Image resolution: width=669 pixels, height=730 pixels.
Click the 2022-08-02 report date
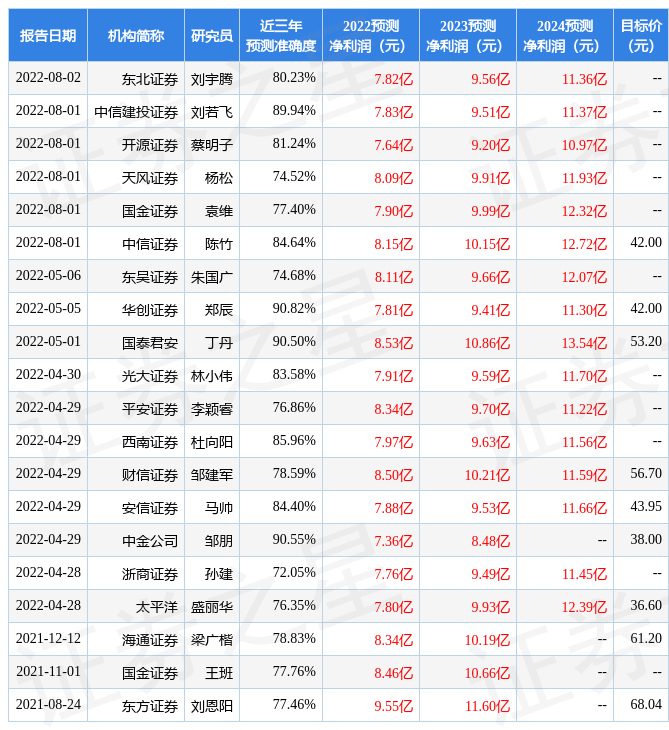pos(48,77)
